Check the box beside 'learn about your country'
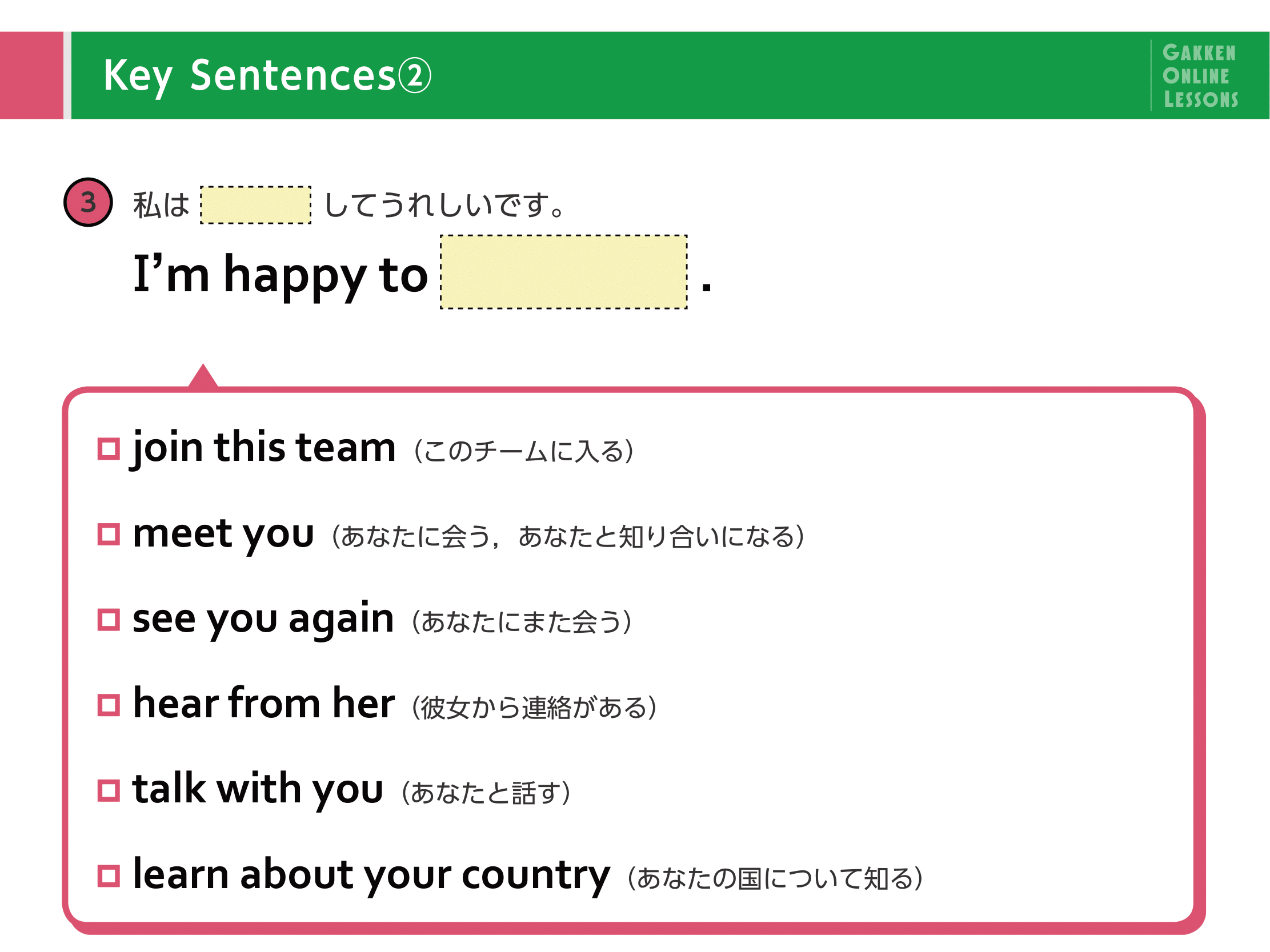Image resolution: width=1270 pixels, height=952 pixels. pos(109,875)
